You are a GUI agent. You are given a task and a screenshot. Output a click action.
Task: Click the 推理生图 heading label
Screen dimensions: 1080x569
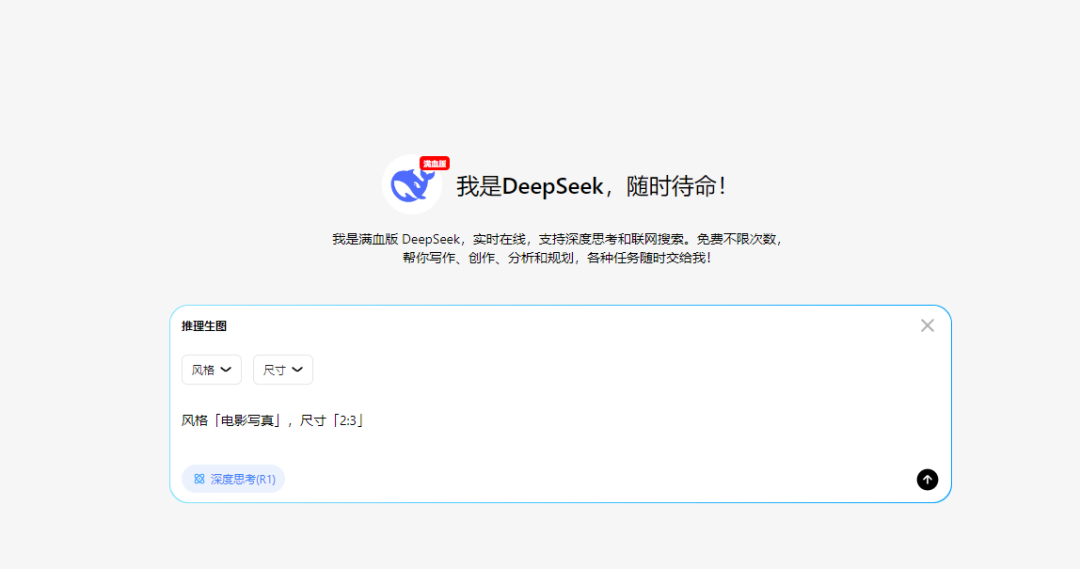coord(204,326)
